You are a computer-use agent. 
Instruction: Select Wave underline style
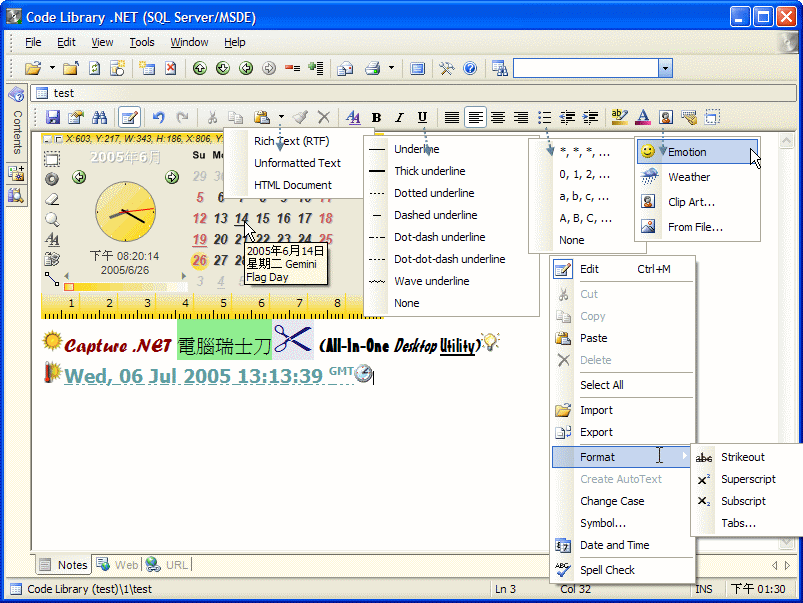432,281
